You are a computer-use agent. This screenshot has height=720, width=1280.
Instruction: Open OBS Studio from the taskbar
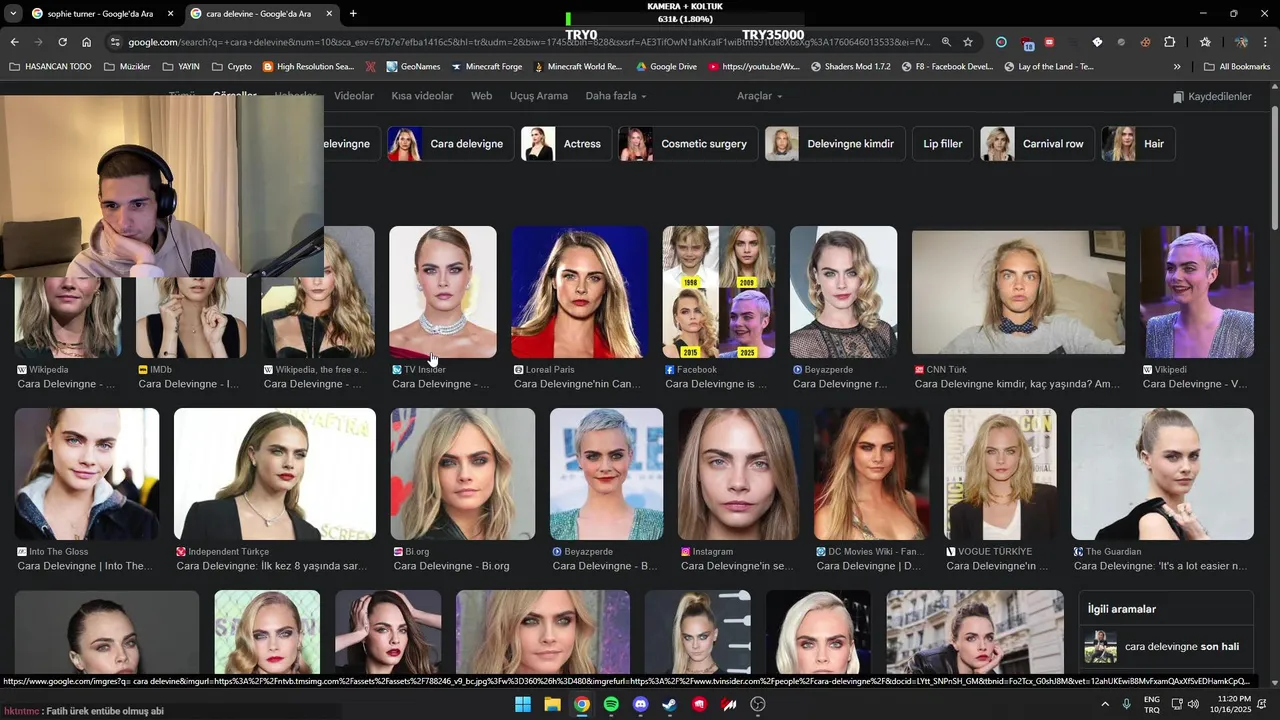(758, 704)
